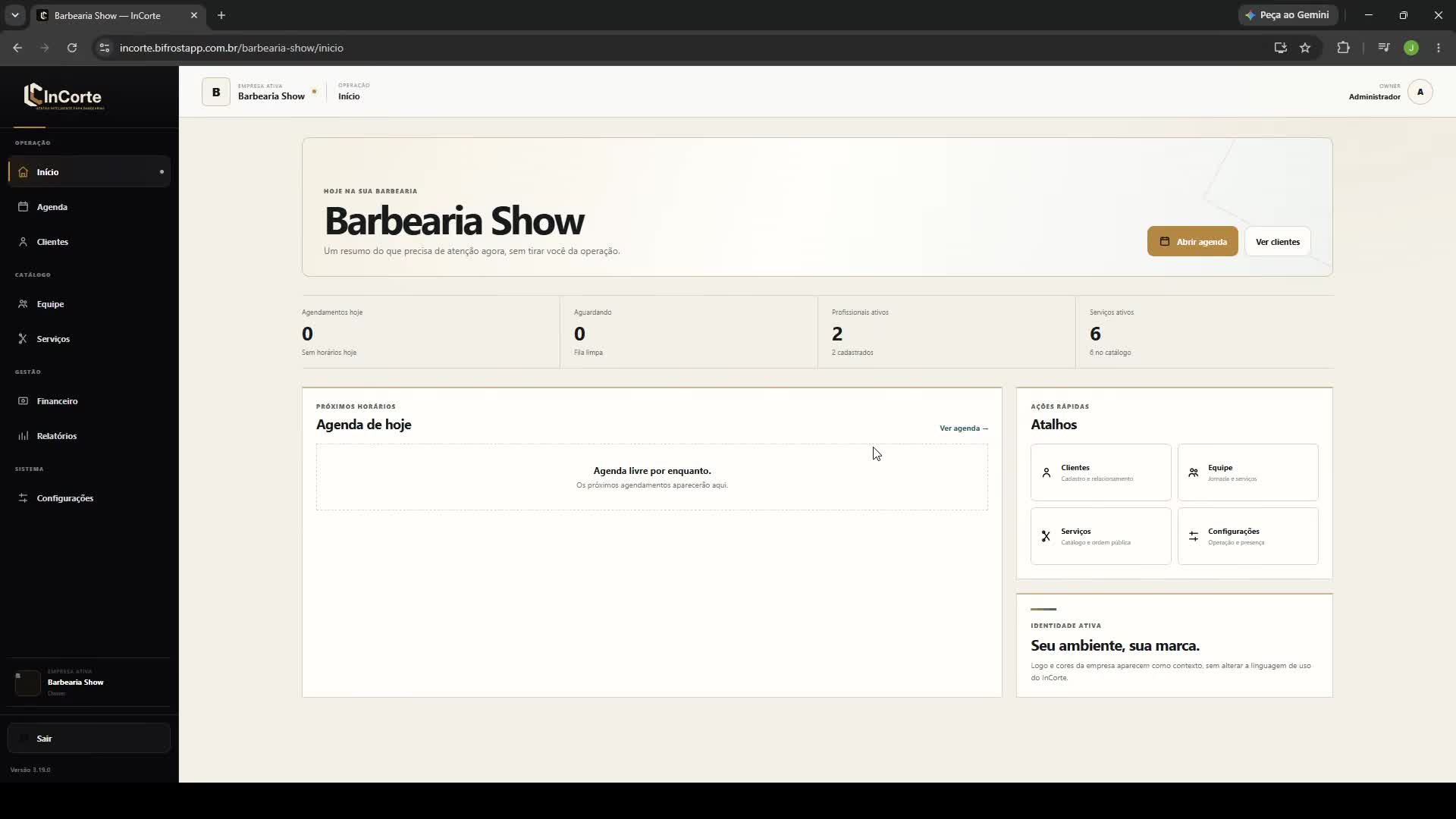Open the Clientes shortcut card
The image size is (1456, 819).
click(1100, 472)
